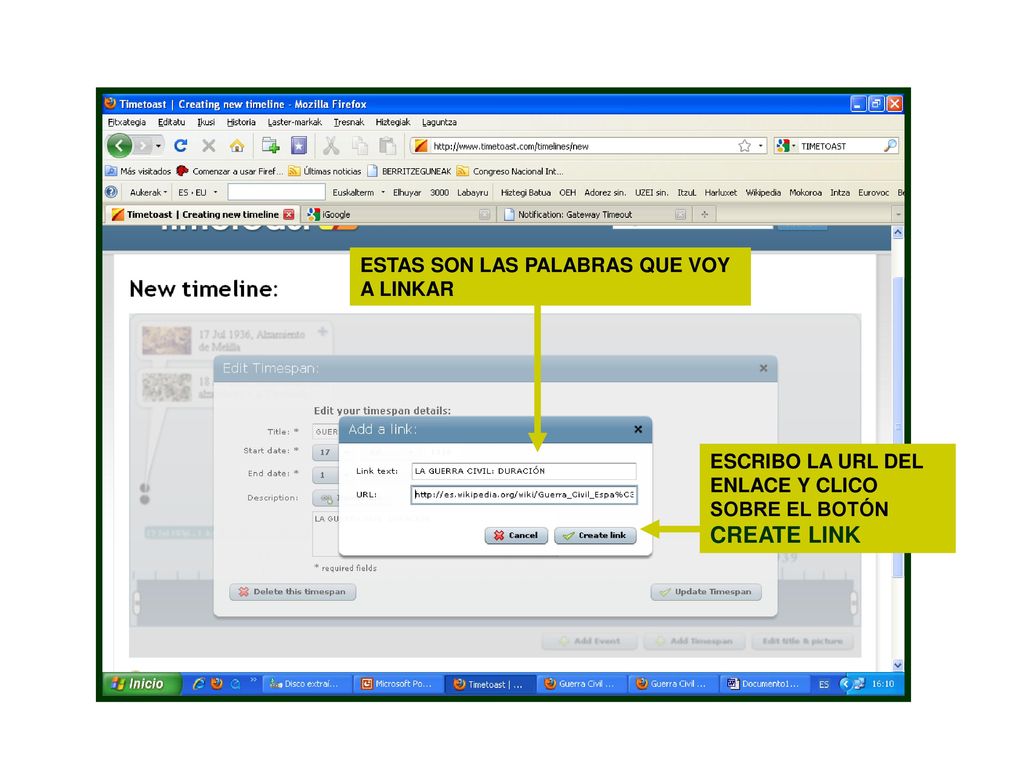The image size is (1024, 768).
Task: Click the Elhuyar dictionary button
Action: [406, 193]
